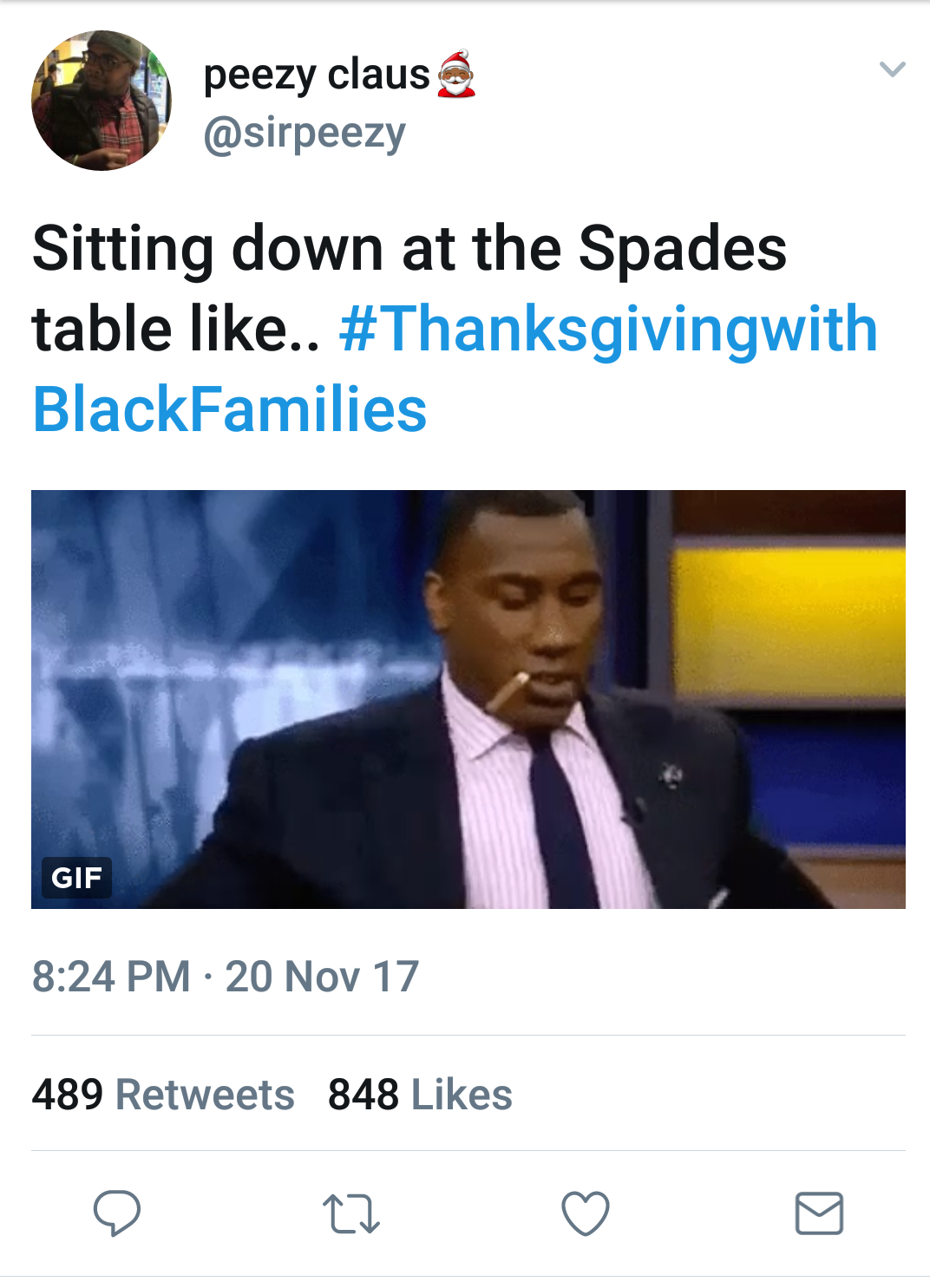Click the number 489 in the stats row

[68, 1095]
